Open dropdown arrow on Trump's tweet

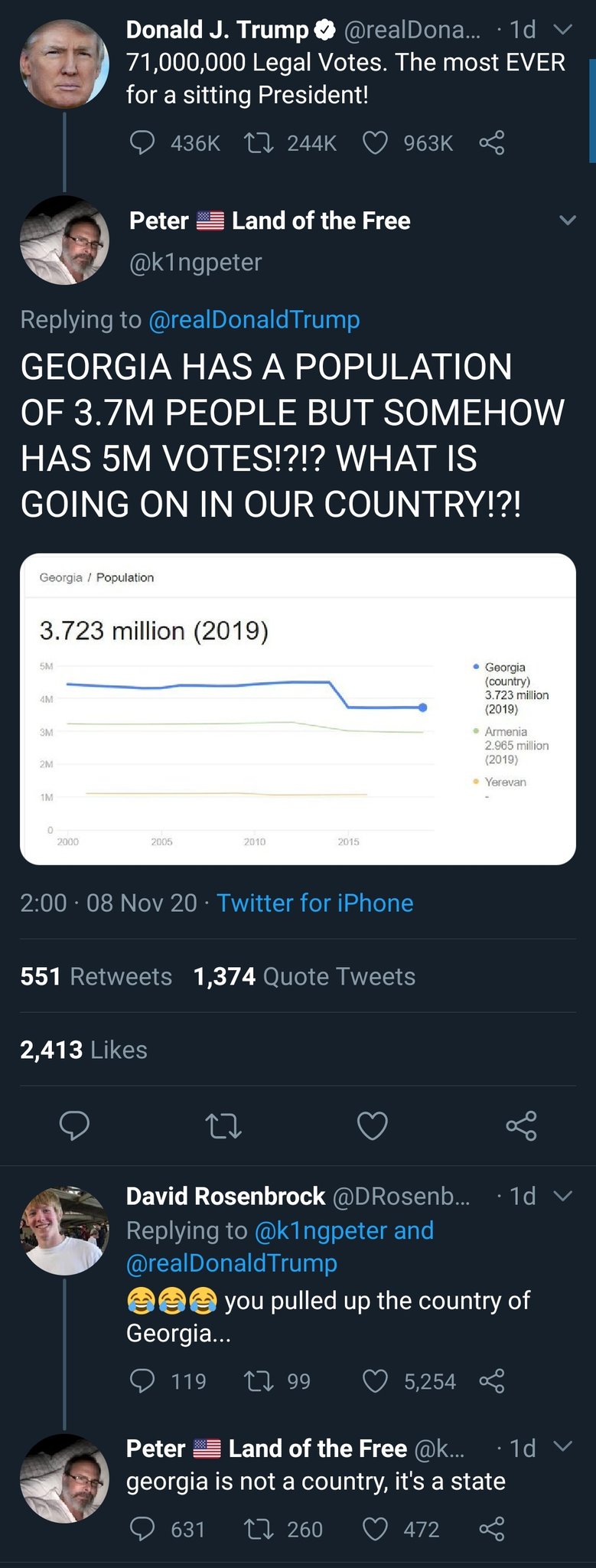562,30
